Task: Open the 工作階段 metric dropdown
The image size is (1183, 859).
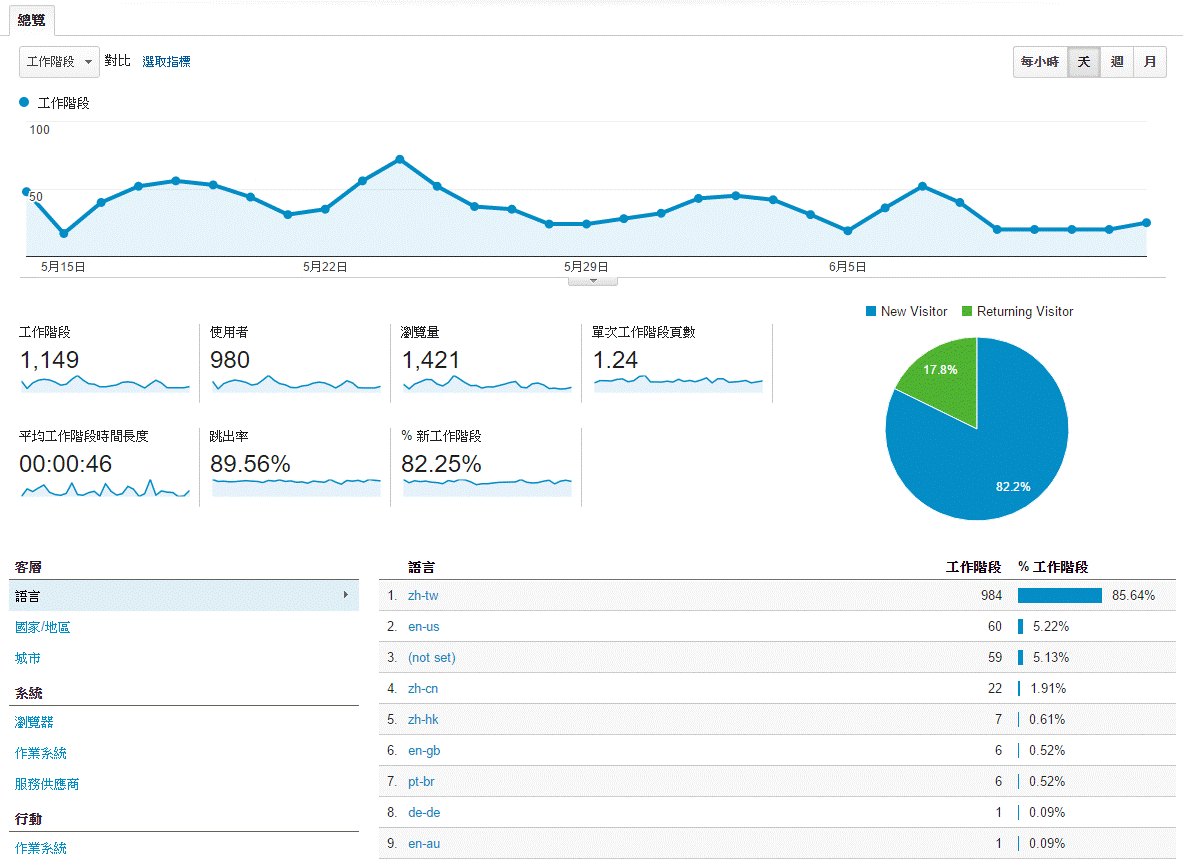Action: coord(59,62)
